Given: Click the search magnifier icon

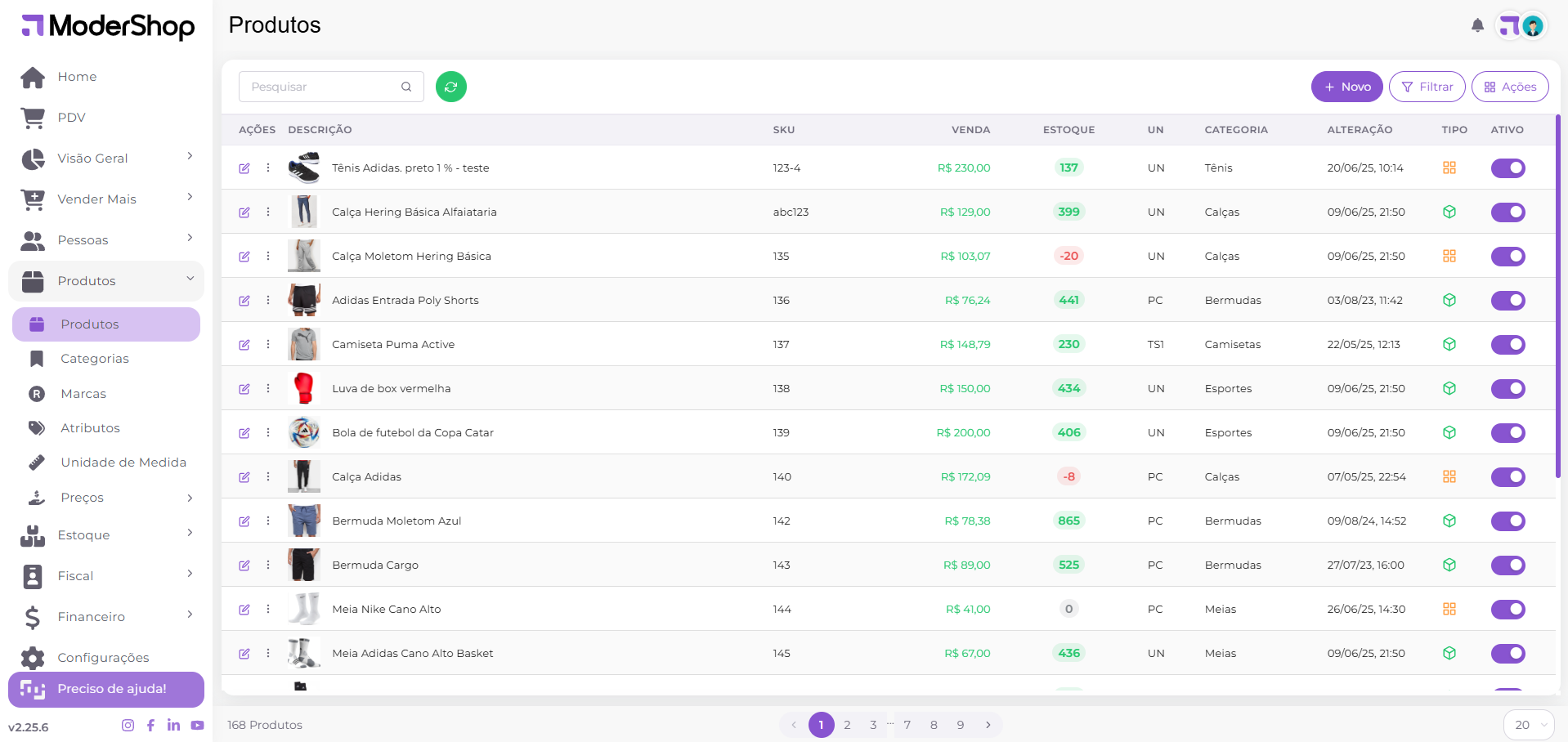Looking at the screenshot, I should (x=406, y=87).
